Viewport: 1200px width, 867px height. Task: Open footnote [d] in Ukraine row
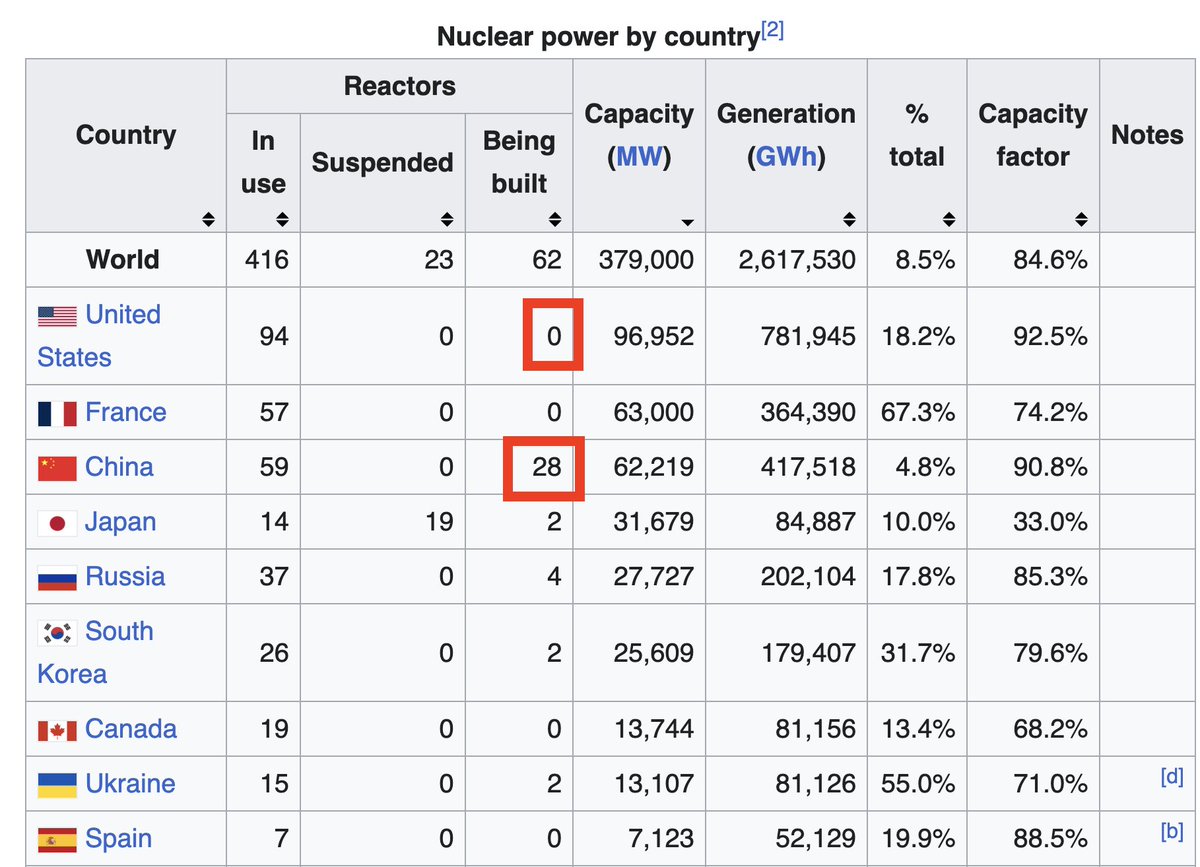(1172, 776)
